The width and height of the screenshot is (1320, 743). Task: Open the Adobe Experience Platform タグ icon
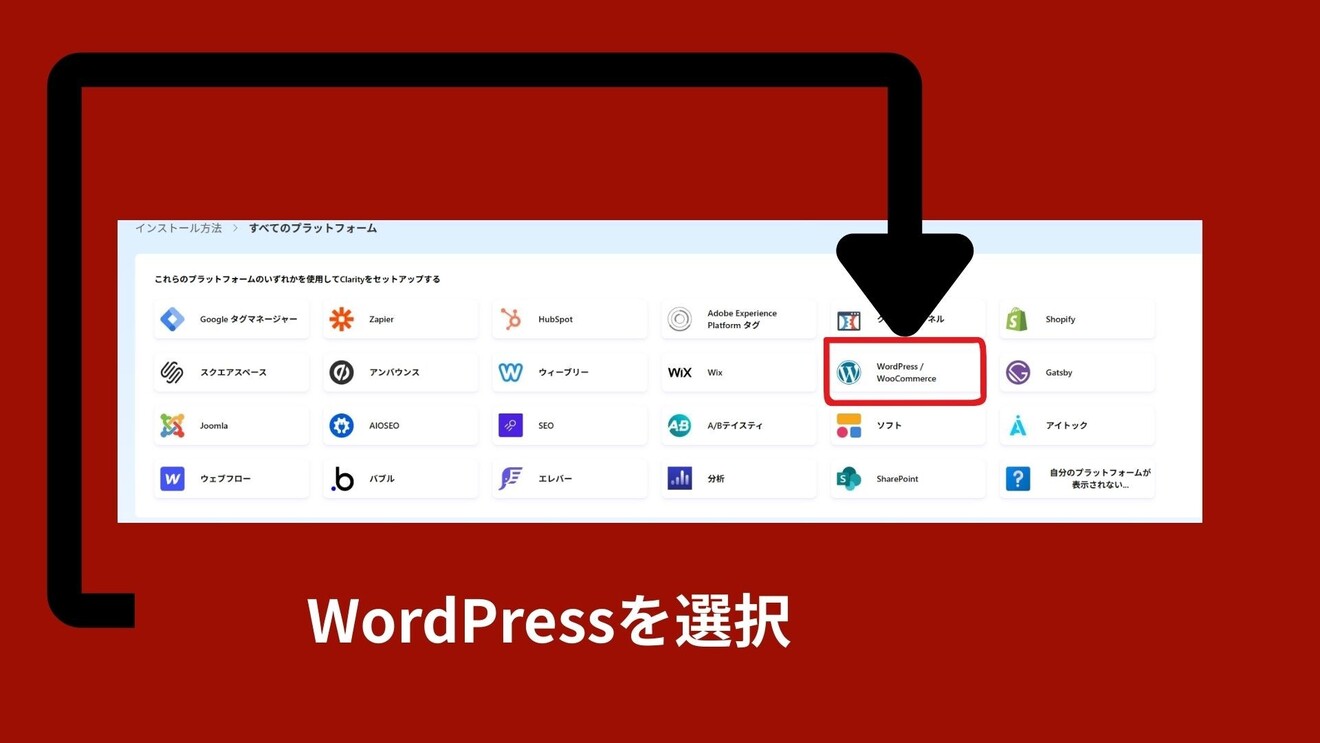pos(680,319)
